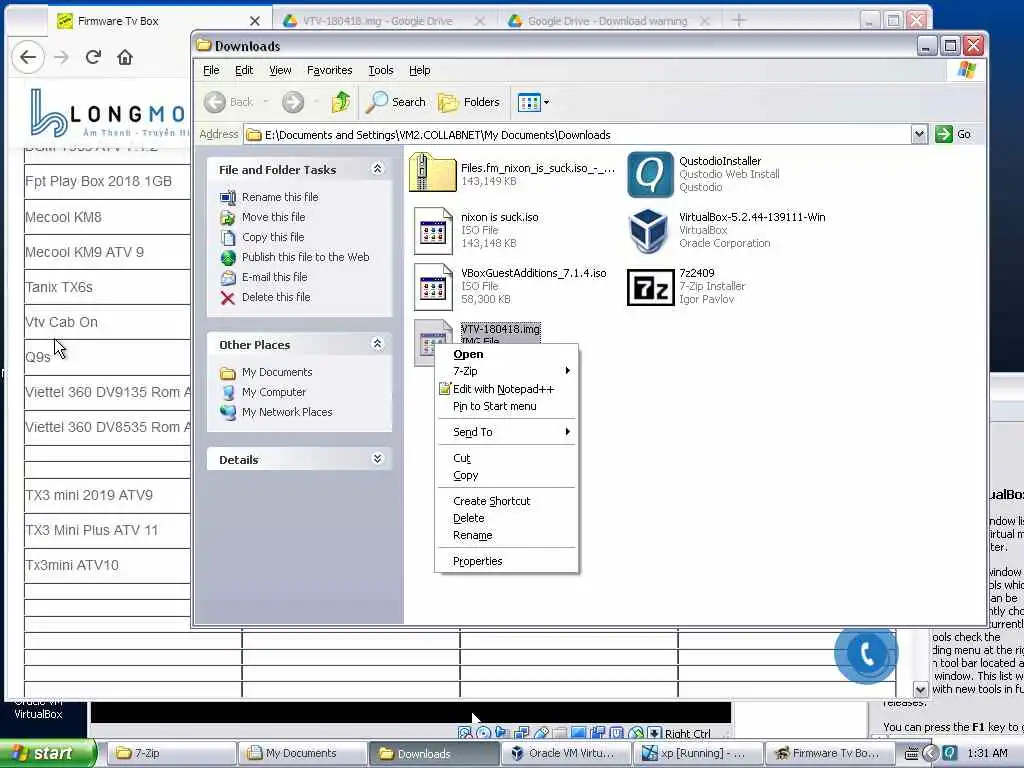1024x768 pixels.
Task: Open the Tools menu
Action: [x=381, y=70]
